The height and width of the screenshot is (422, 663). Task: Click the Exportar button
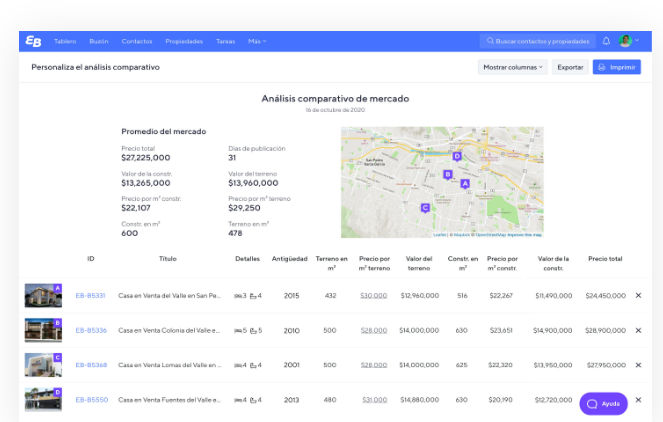pyautogui.click(x=570, y=67)
